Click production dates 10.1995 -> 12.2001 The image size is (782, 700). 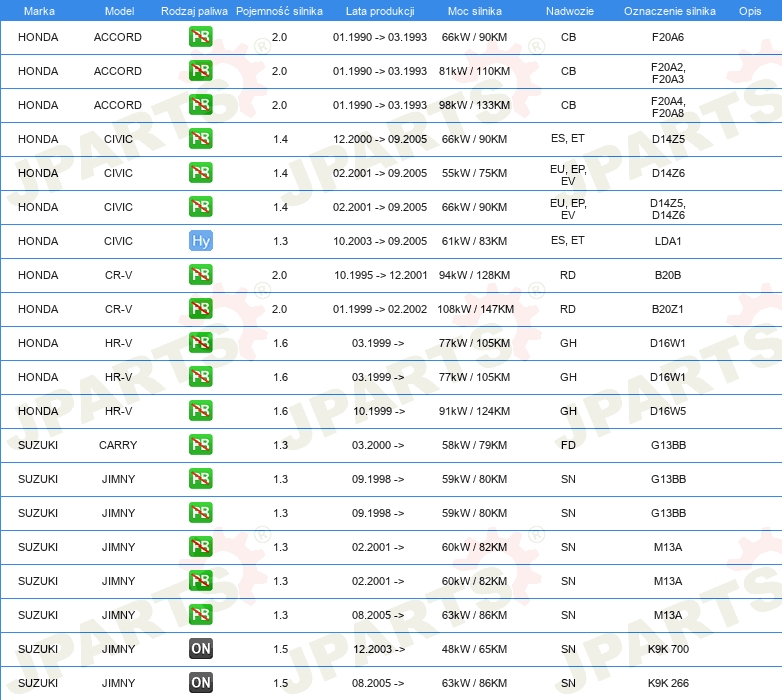tap(380, 275)
